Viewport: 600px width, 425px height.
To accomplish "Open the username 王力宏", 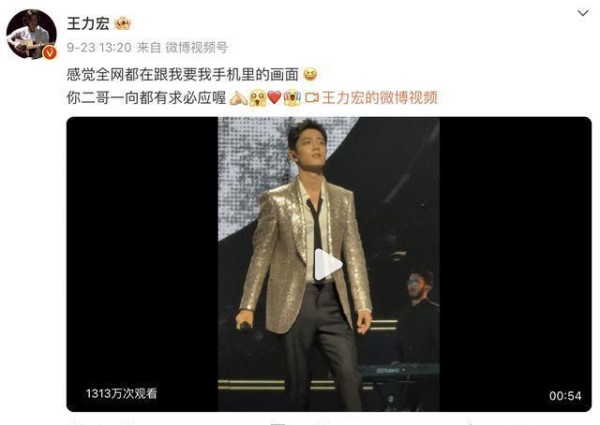I will (x=88, y=24).
